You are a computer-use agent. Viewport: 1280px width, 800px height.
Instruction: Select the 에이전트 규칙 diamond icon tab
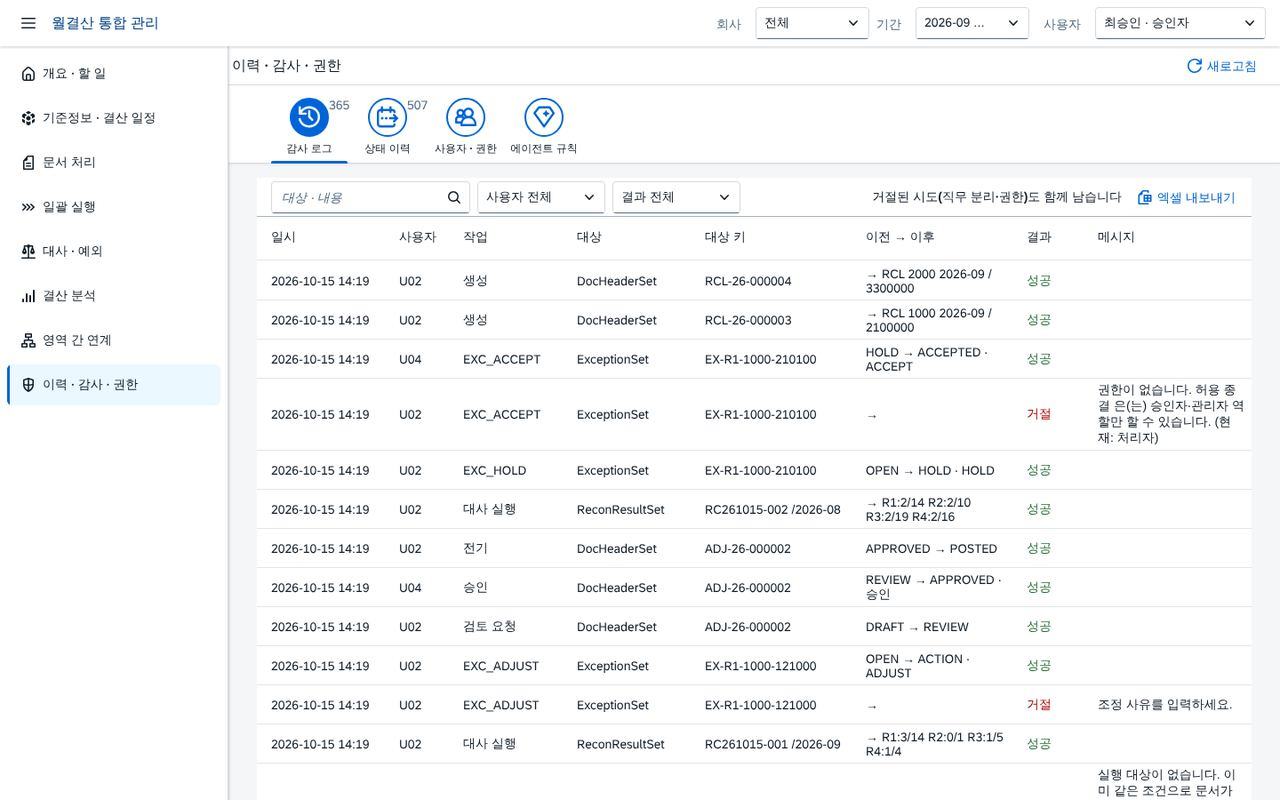[x=543, y=117]
